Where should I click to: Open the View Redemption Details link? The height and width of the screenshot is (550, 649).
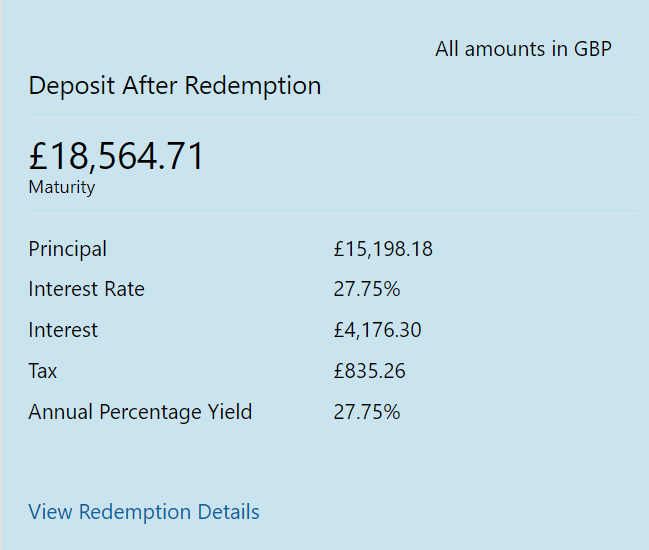144,512
